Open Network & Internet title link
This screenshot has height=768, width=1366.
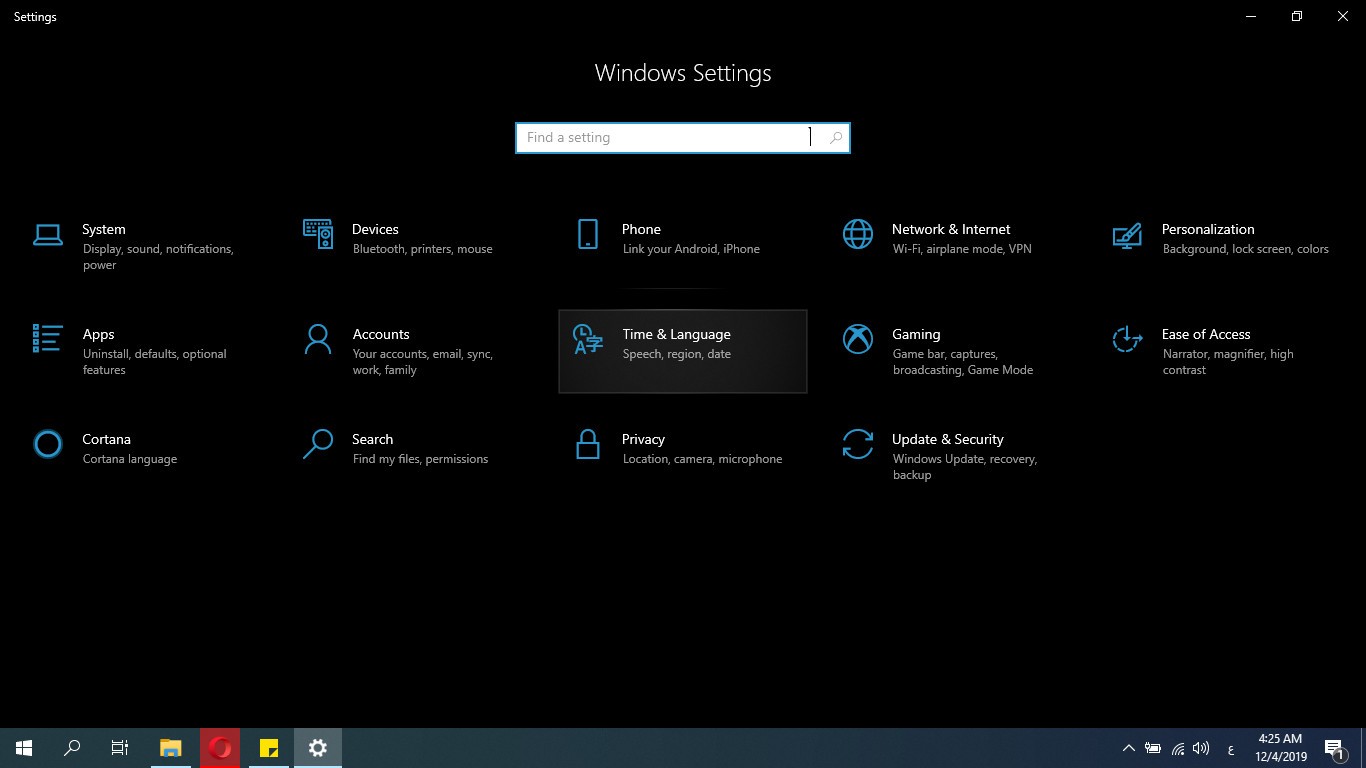951,229
